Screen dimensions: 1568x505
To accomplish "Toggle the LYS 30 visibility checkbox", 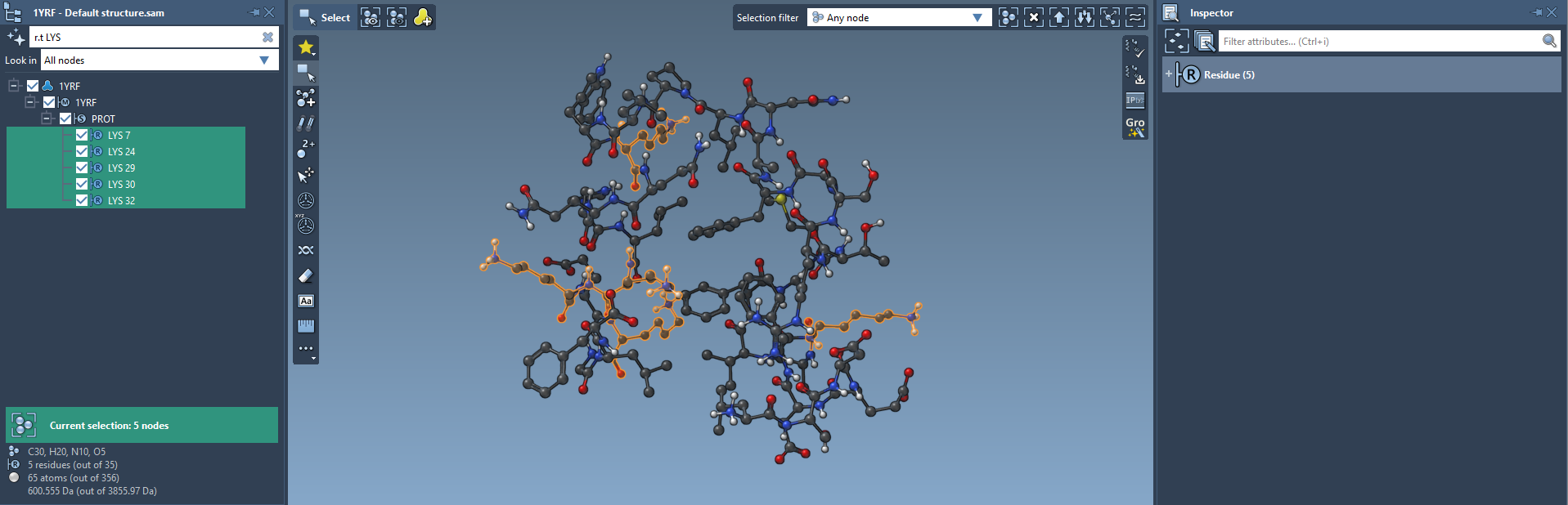I will pyautogui.click(x=82, y=185).
